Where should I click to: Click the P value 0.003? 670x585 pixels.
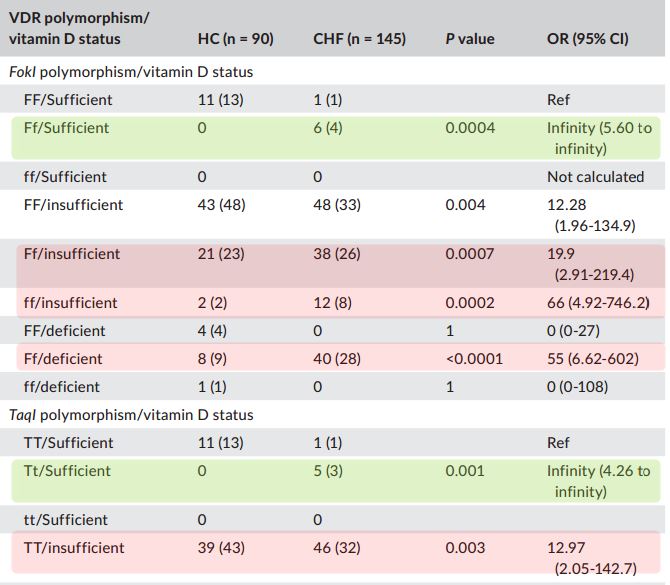(465, 548)
